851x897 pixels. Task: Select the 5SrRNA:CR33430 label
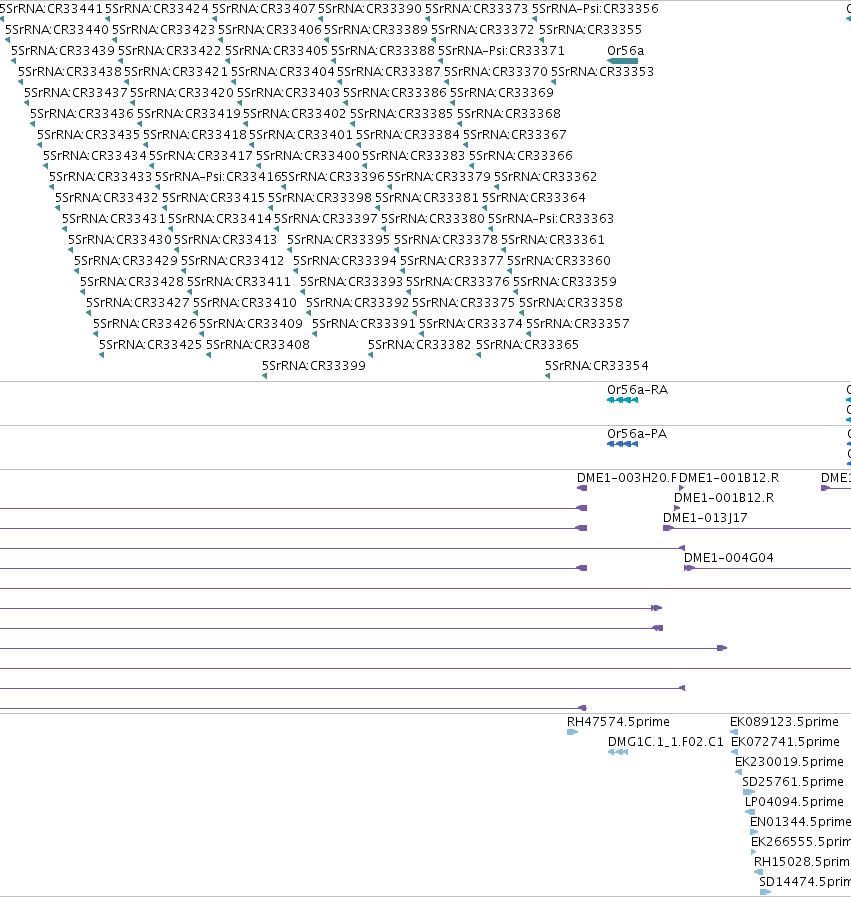(120, 240)
